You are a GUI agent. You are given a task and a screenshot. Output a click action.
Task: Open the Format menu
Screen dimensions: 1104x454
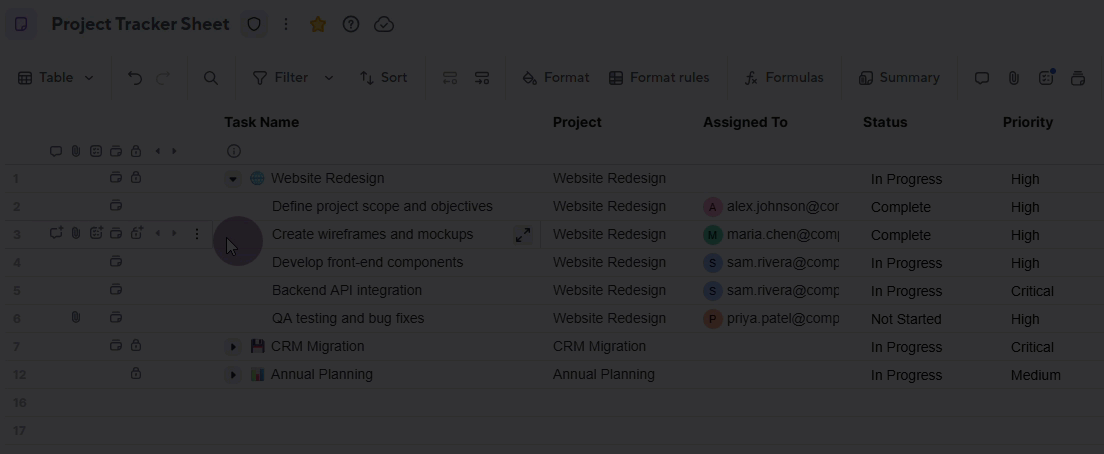tap(556, 77)
